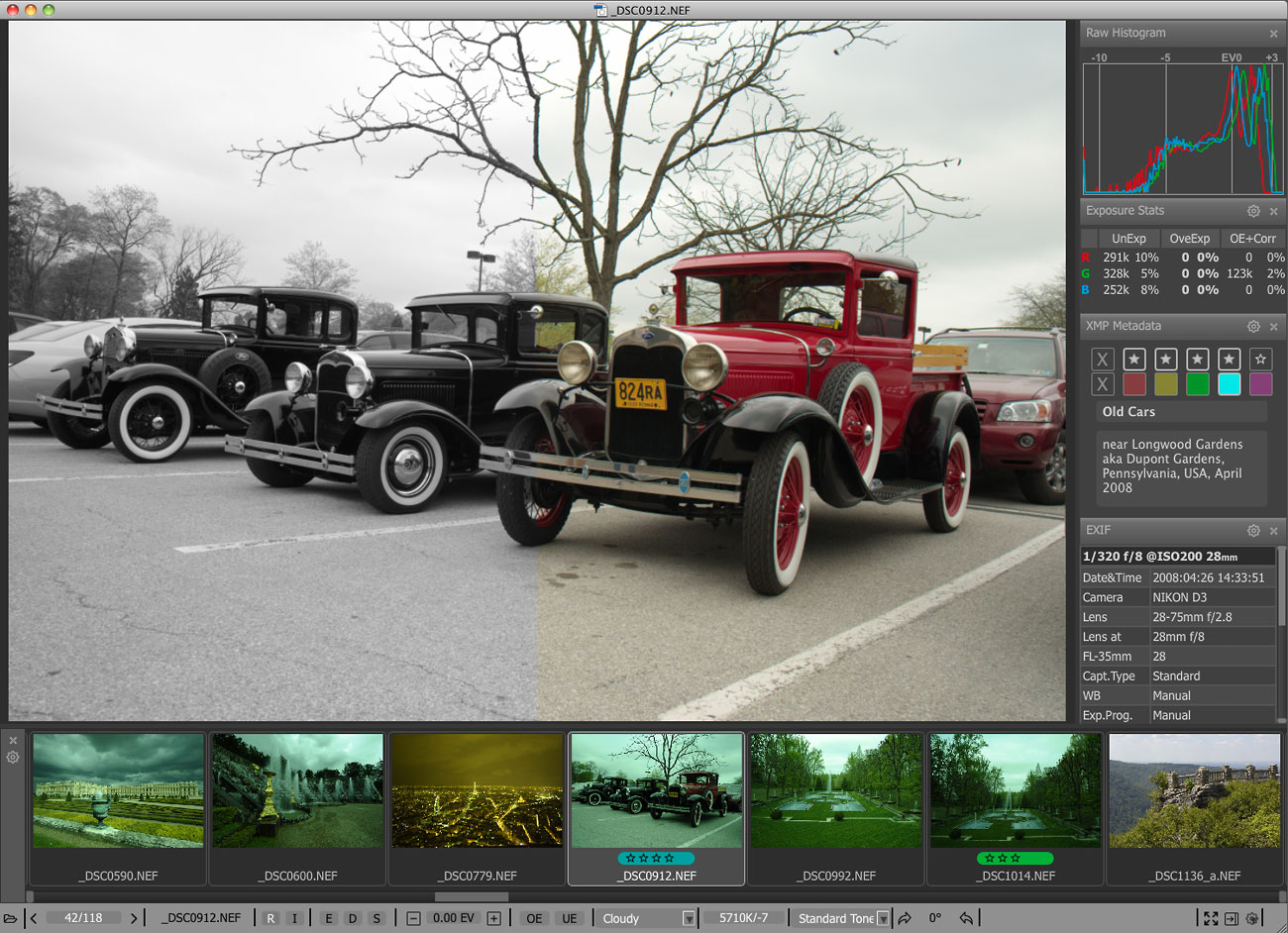Increase exposure with the plus icon

pos(493,918)
